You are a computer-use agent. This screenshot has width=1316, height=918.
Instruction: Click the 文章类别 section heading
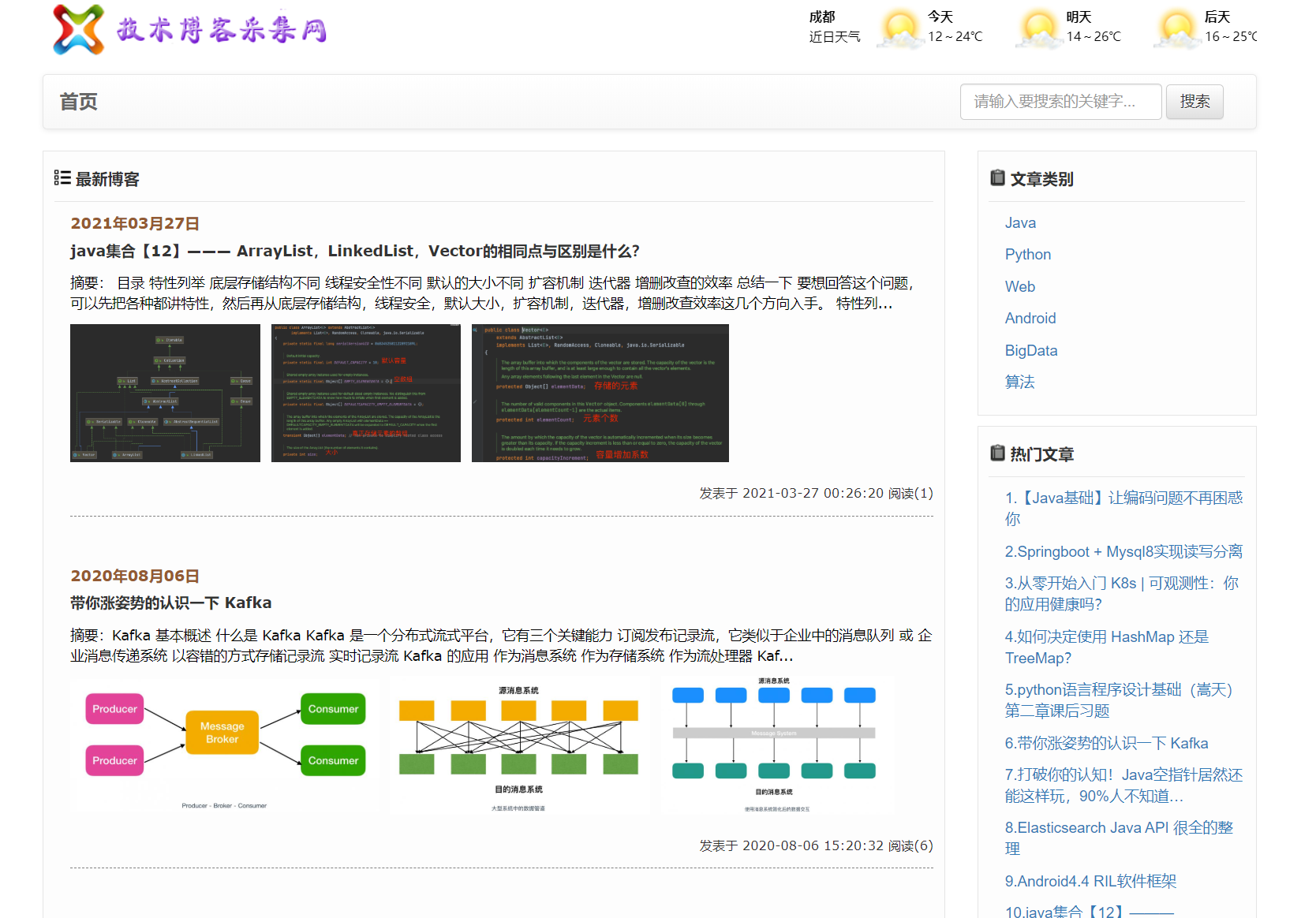[1041, 179]
